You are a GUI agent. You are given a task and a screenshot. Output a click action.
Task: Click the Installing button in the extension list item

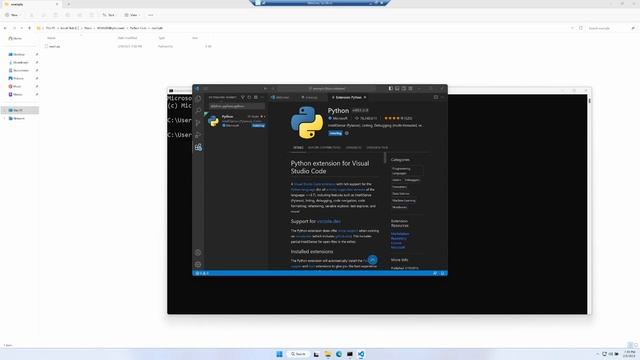tap(258, 126)
